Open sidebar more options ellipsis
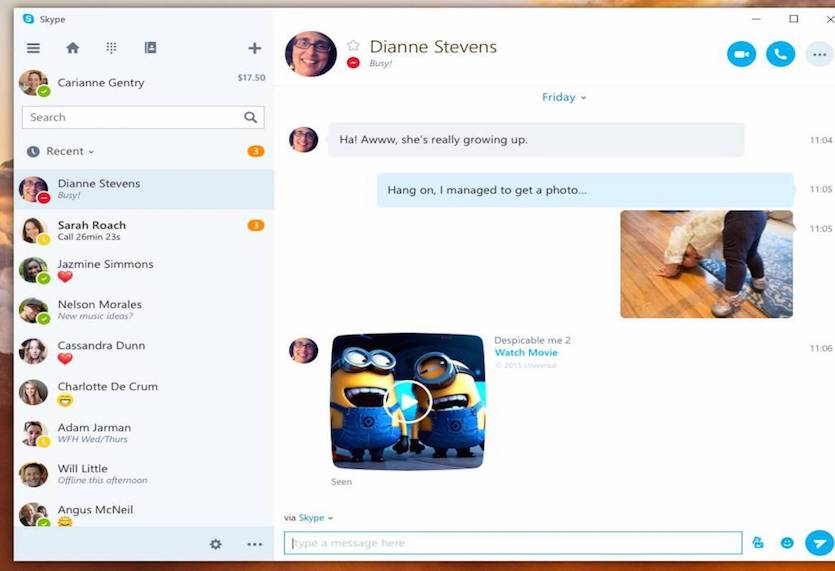The width and height of the screenshot is (835, 571). coord(255,544)
